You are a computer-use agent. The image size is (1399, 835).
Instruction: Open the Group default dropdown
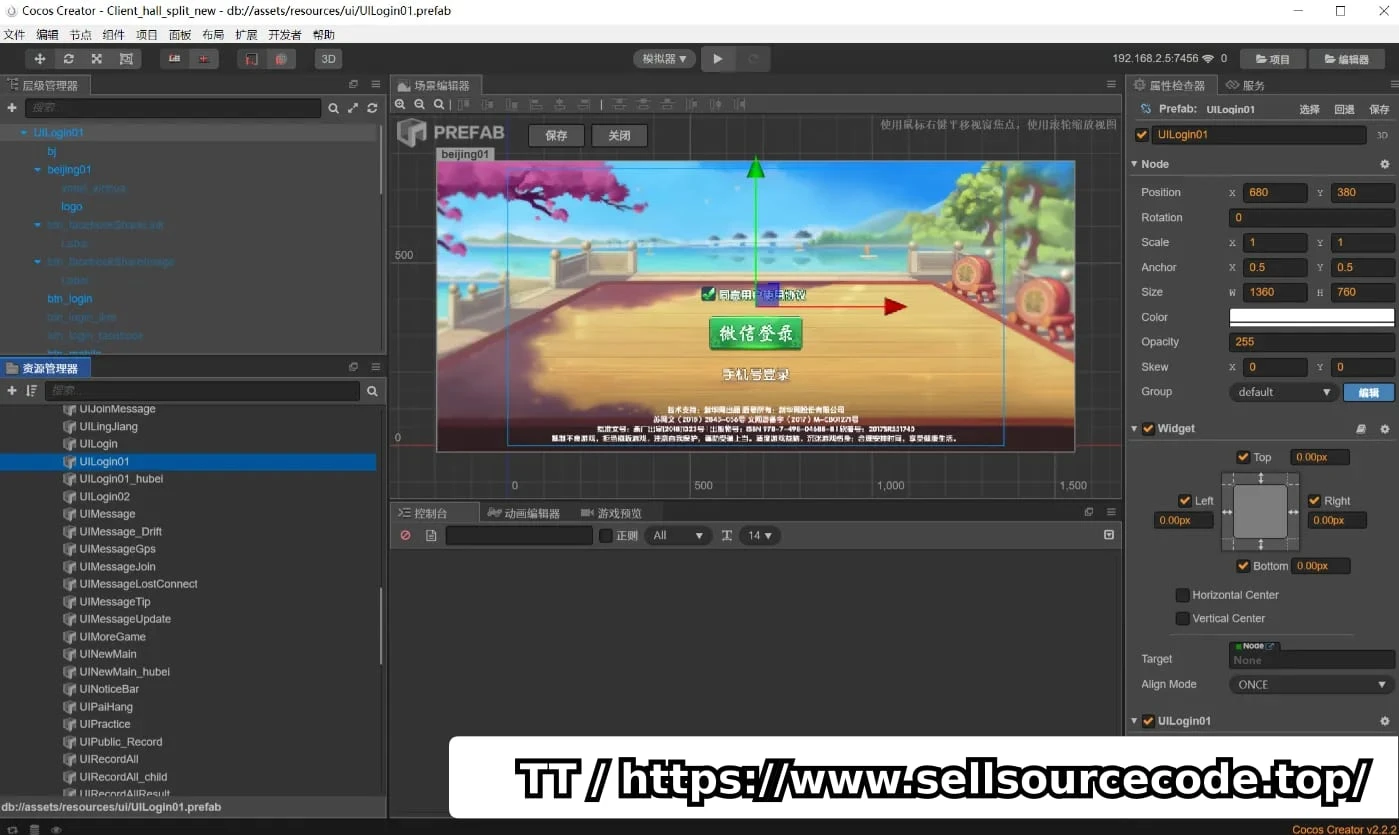(1284, 392)
